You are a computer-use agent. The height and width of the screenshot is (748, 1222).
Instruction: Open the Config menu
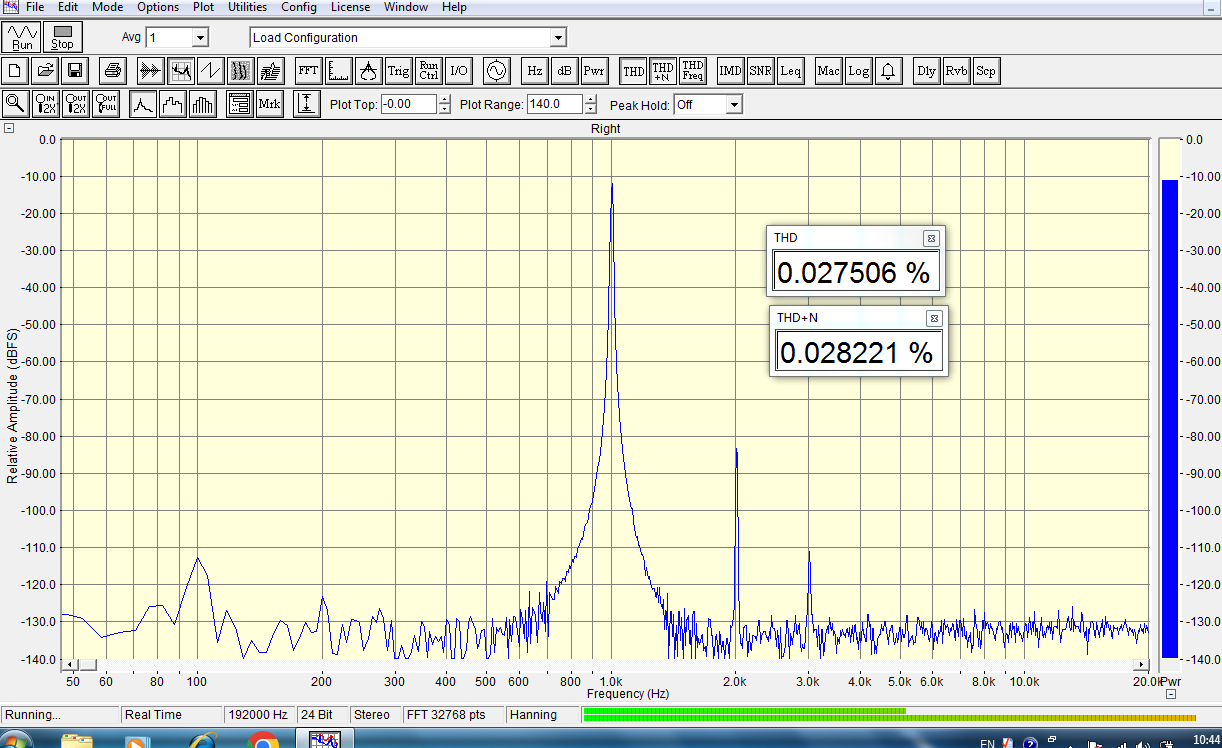point(298,7)
